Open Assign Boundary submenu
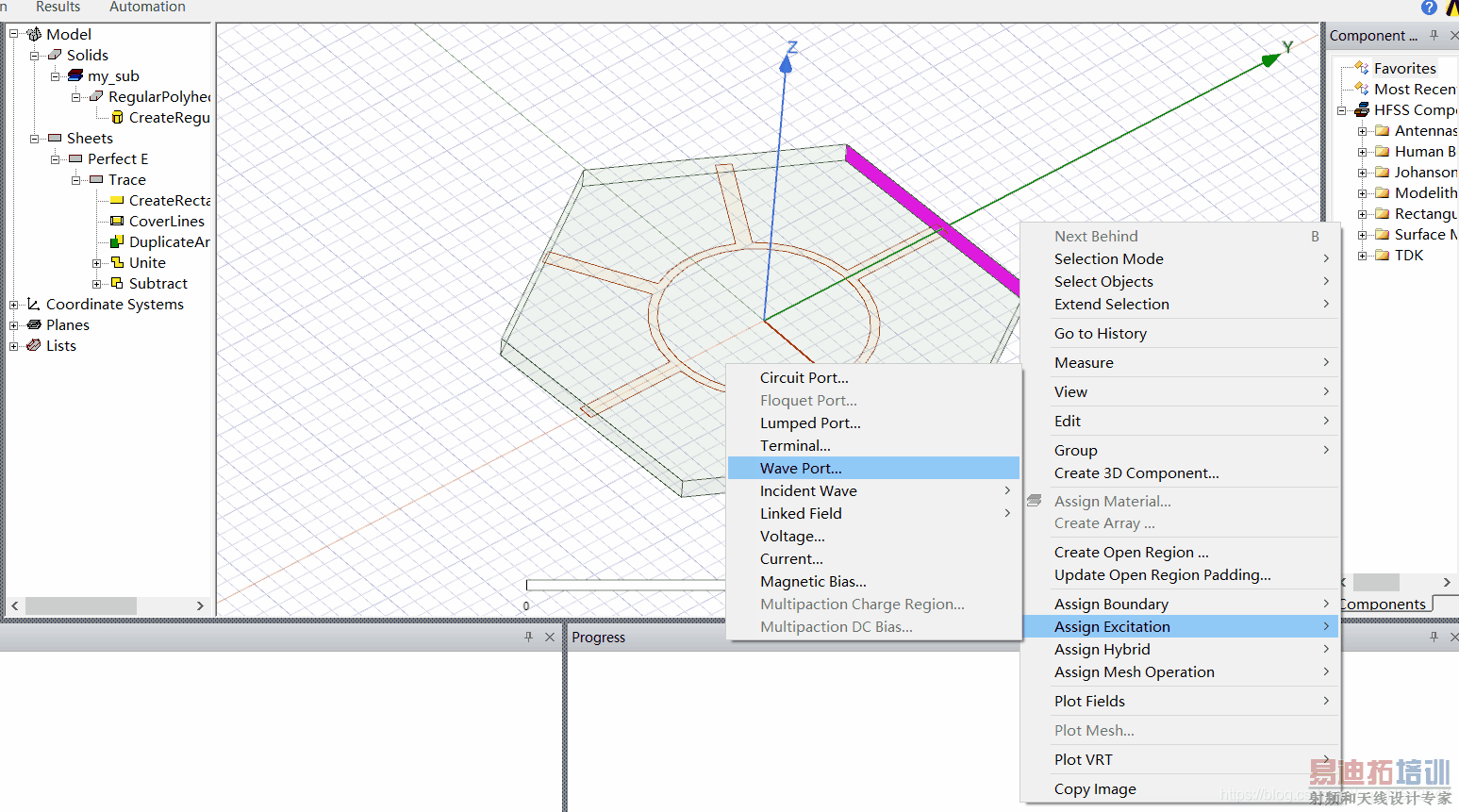This screenshot has width=1459, height=812. [1111, 604]
